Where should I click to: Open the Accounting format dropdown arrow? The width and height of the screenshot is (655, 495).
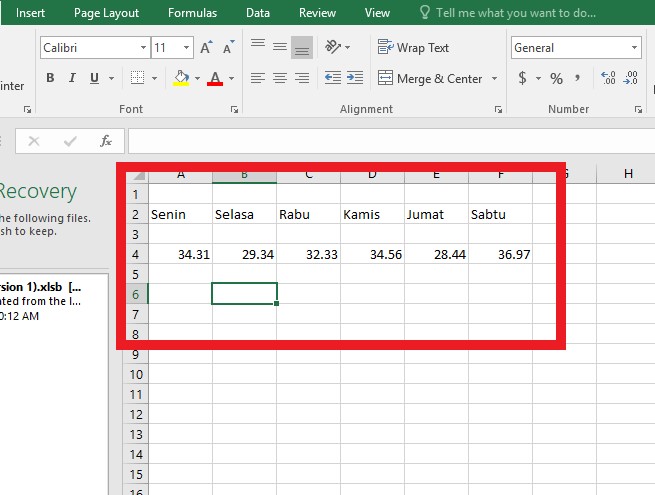pos(538,78)
